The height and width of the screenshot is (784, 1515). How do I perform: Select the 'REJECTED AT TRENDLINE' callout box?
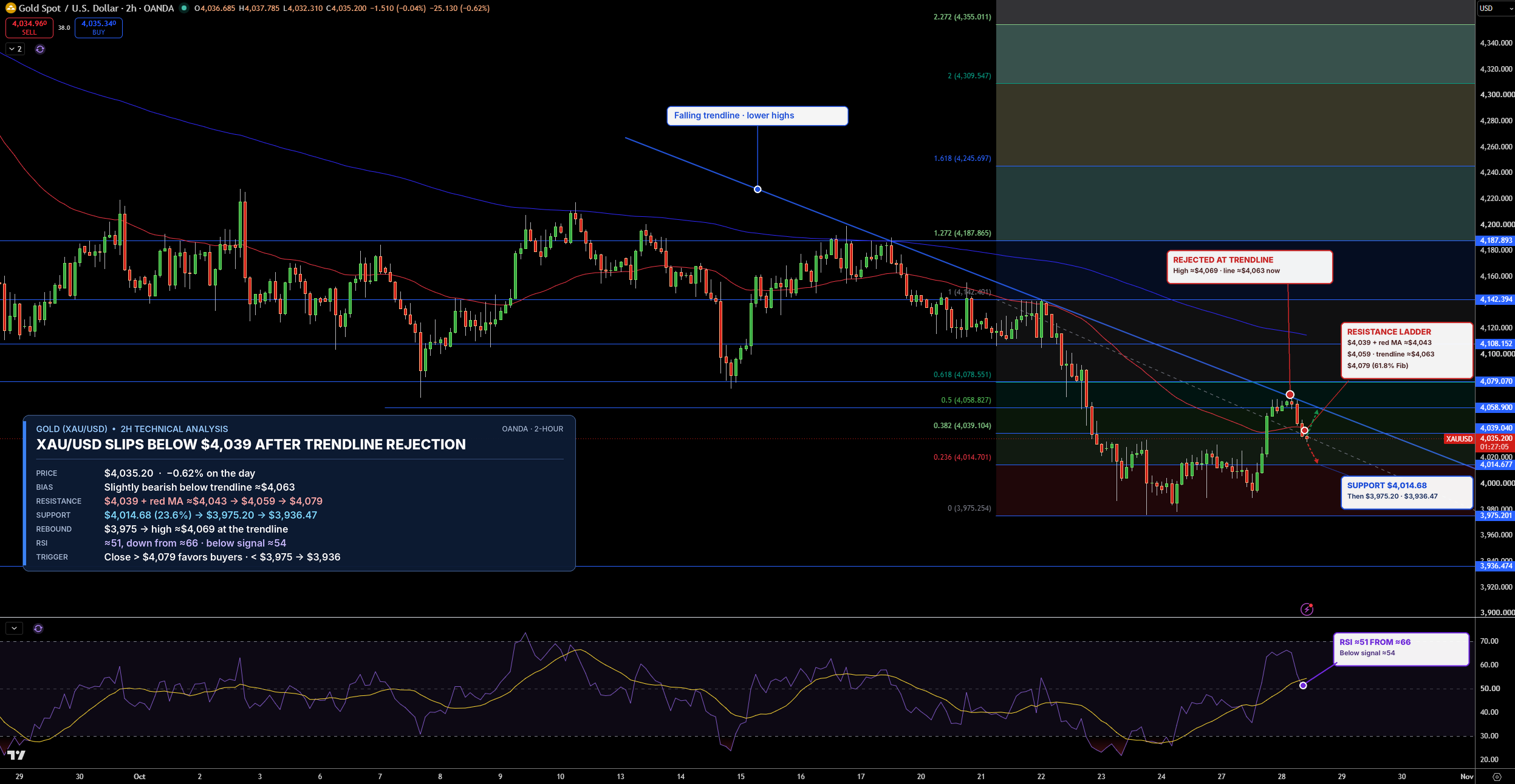(1250, 267)
